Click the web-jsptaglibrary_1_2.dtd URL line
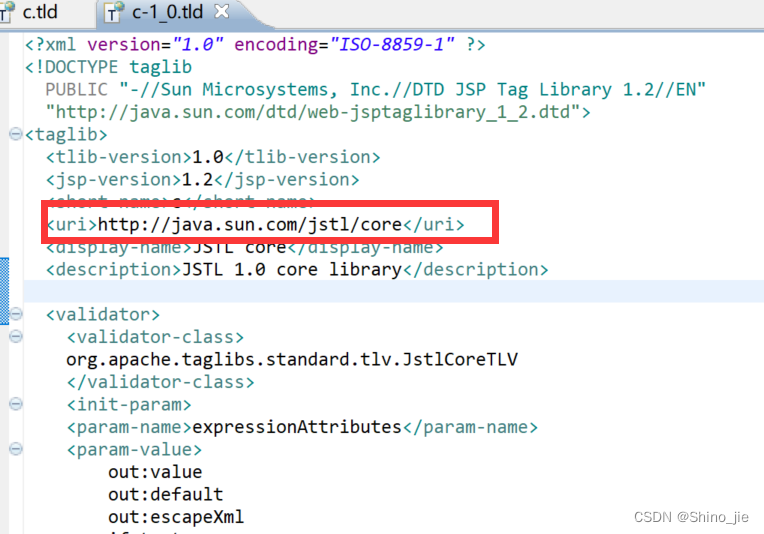The height and width of the screenshot is (534, 764). (x=318, y=112)
